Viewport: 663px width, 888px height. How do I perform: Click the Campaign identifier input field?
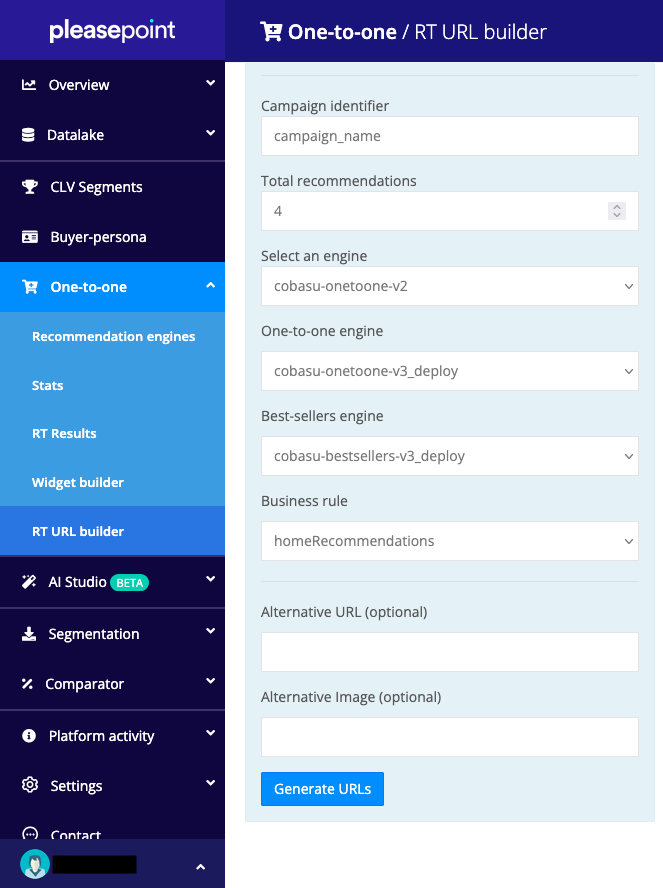pos(449,135)
